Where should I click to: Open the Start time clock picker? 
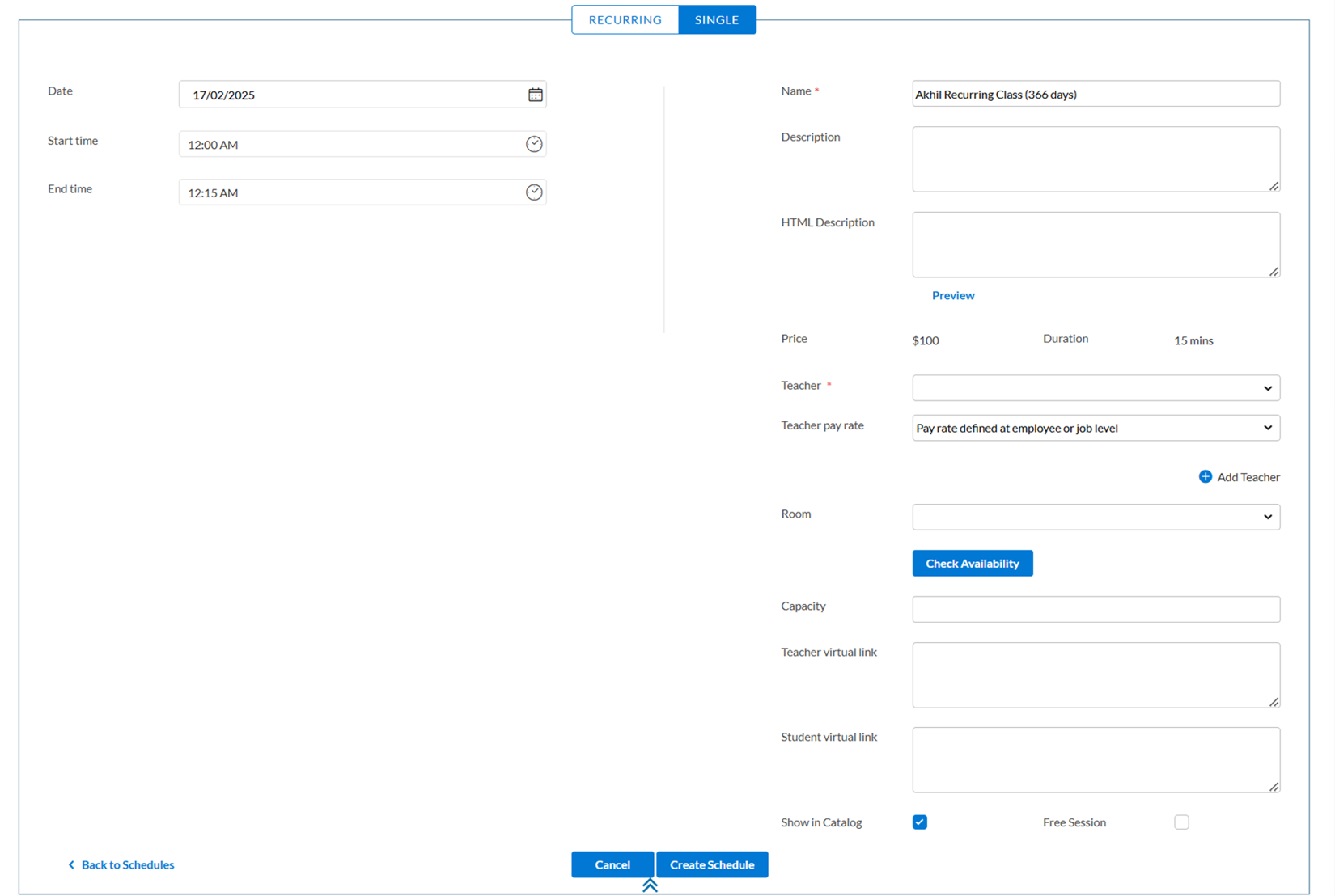point(534,144)
